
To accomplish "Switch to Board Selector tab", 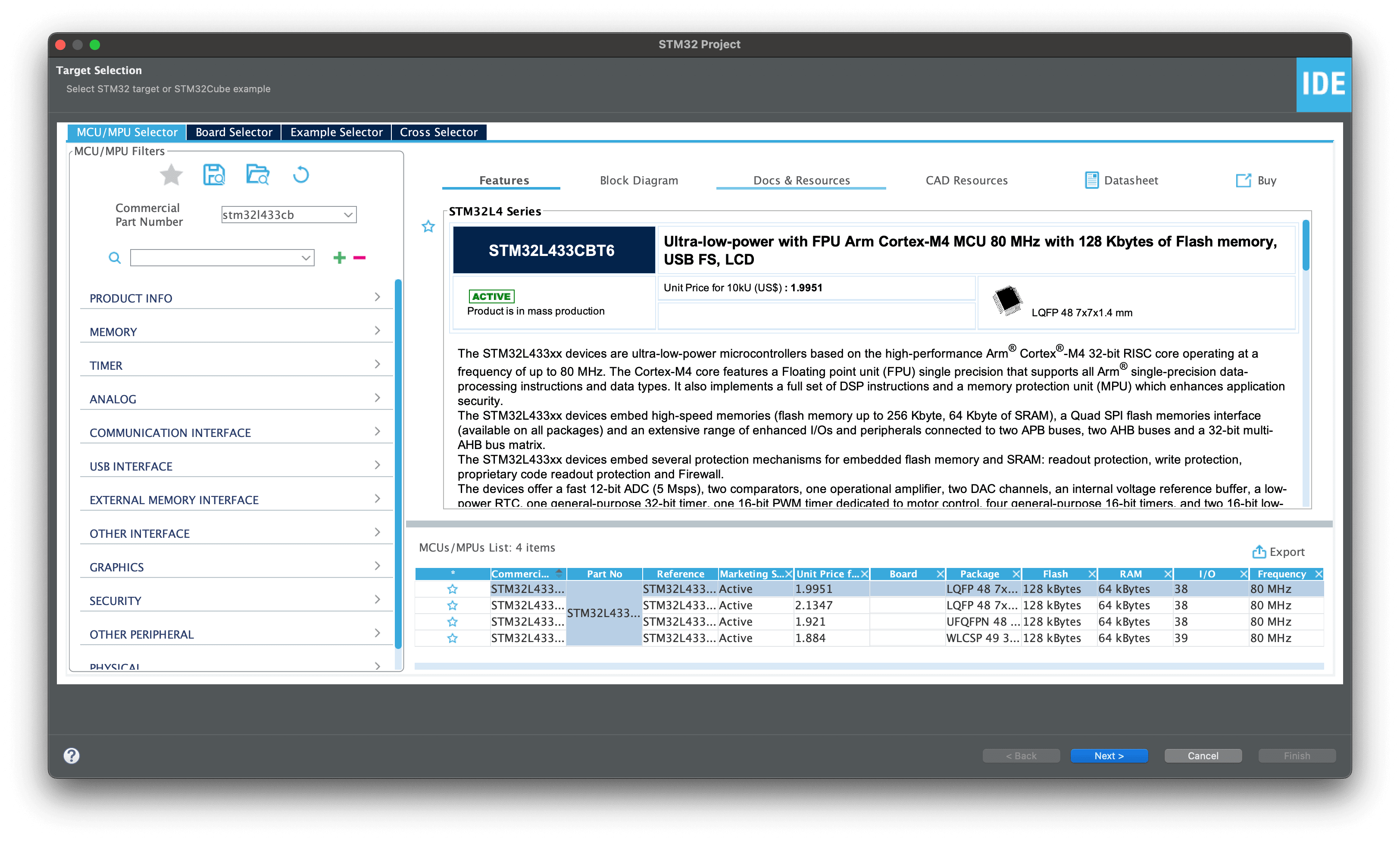I will click(234, 132).
